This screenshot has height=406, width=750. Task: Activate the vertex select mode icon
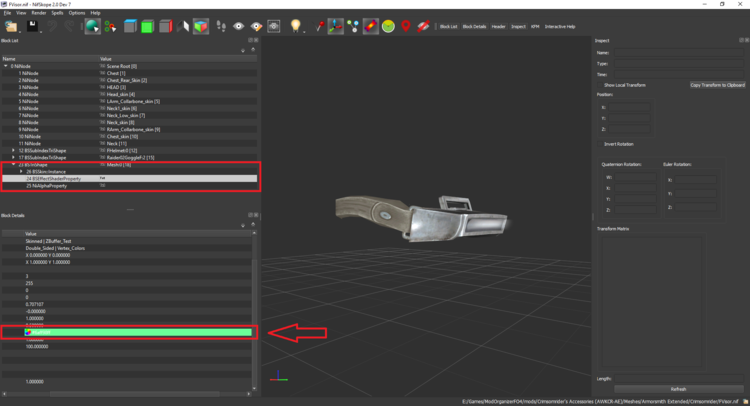click(x=110, y=26)
